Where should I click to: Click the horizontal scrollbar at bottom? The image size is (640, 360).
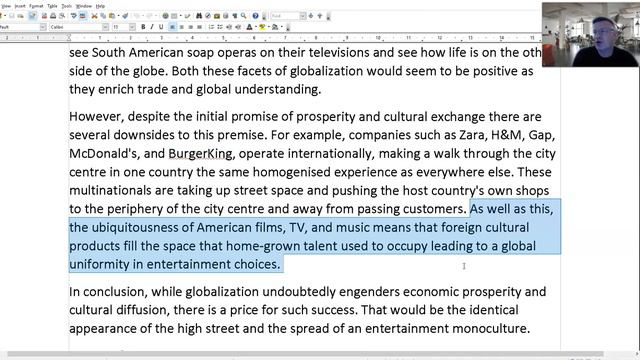305,354
